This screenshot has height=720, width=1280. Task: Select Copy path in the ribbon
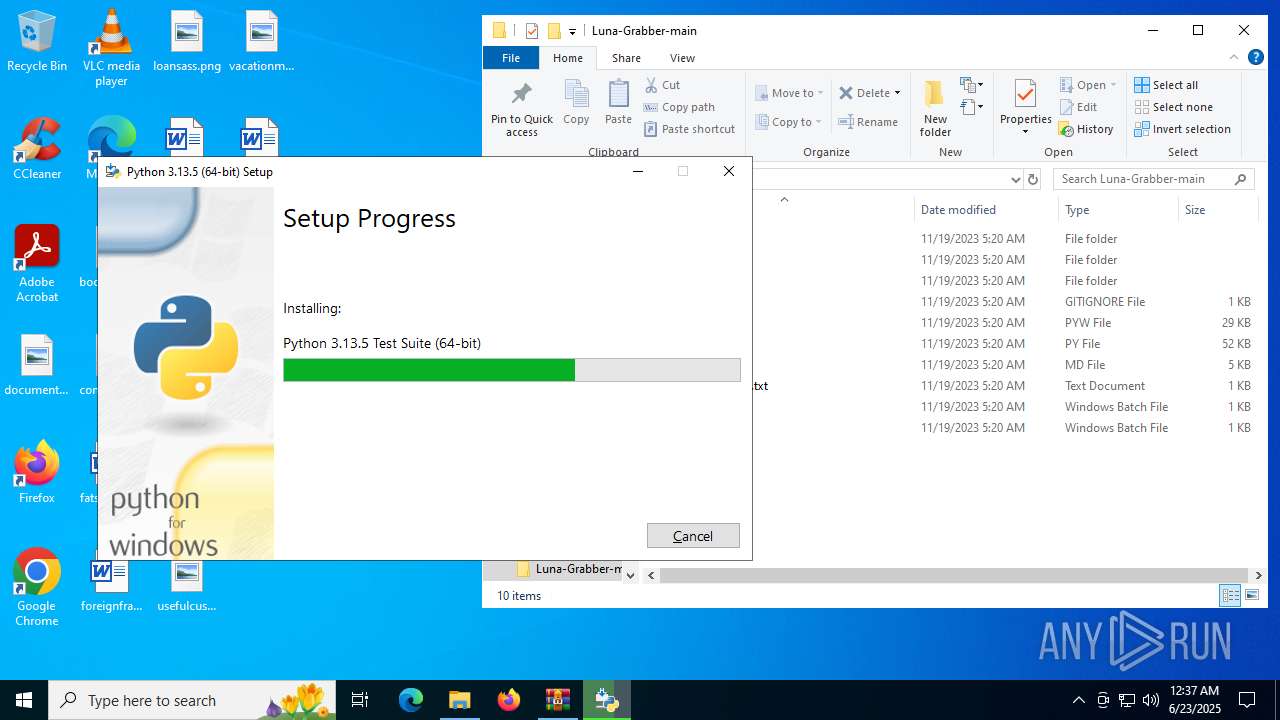click(x=679, y=107)
